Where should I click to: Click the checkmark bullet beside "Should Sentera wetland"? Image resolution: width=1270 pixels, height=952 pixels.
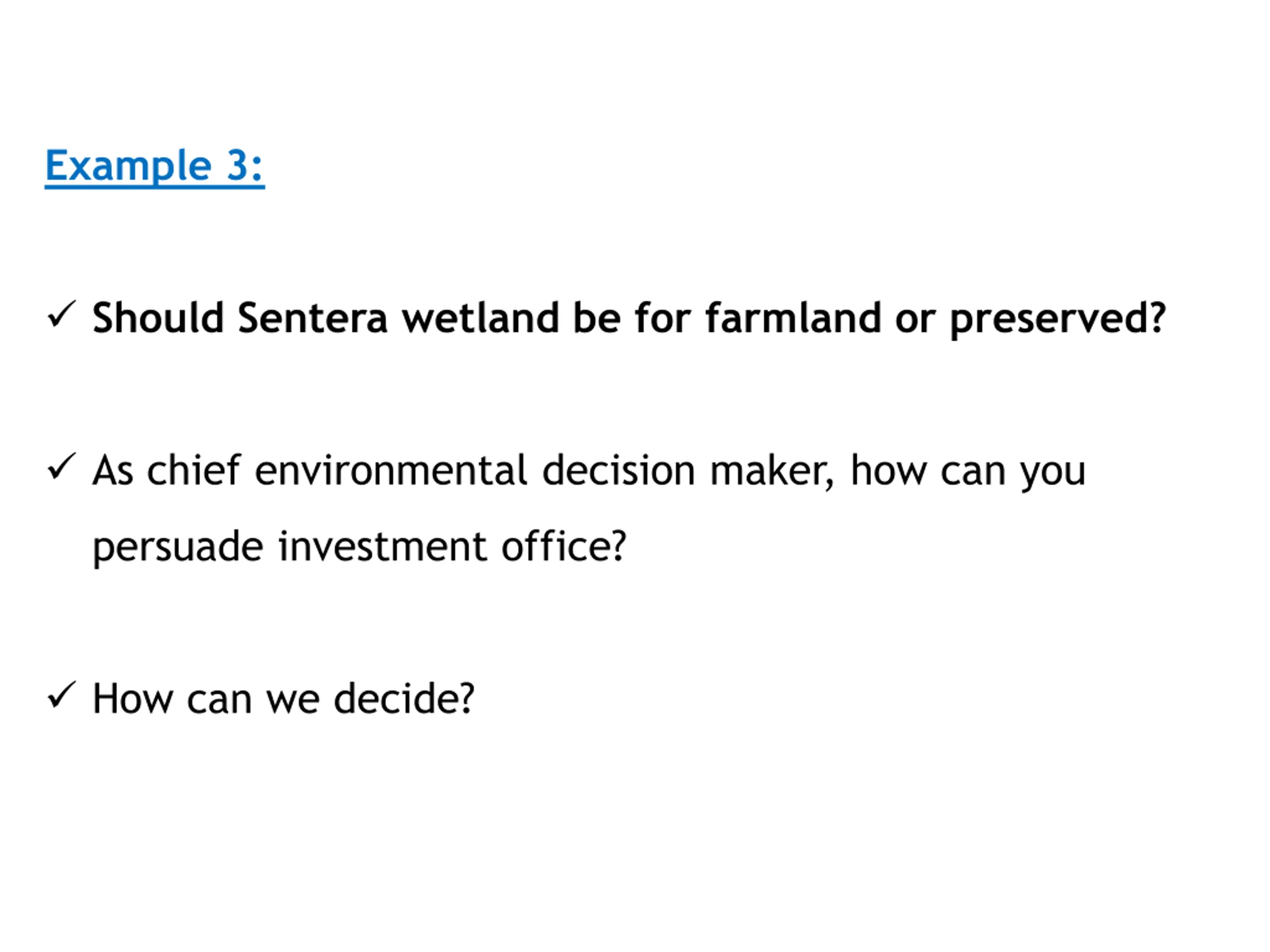(62, 314)
